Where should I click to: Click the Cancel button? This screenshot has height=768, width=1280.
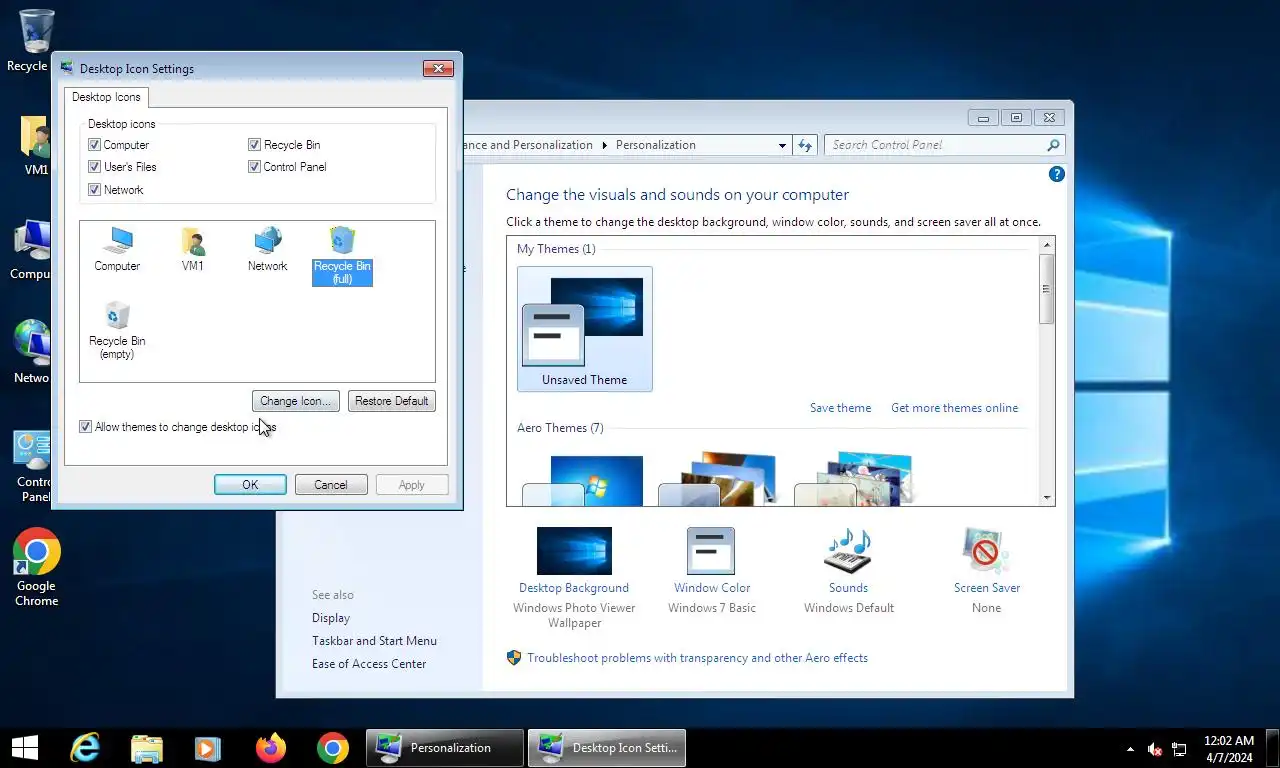(x=331, y=485)
